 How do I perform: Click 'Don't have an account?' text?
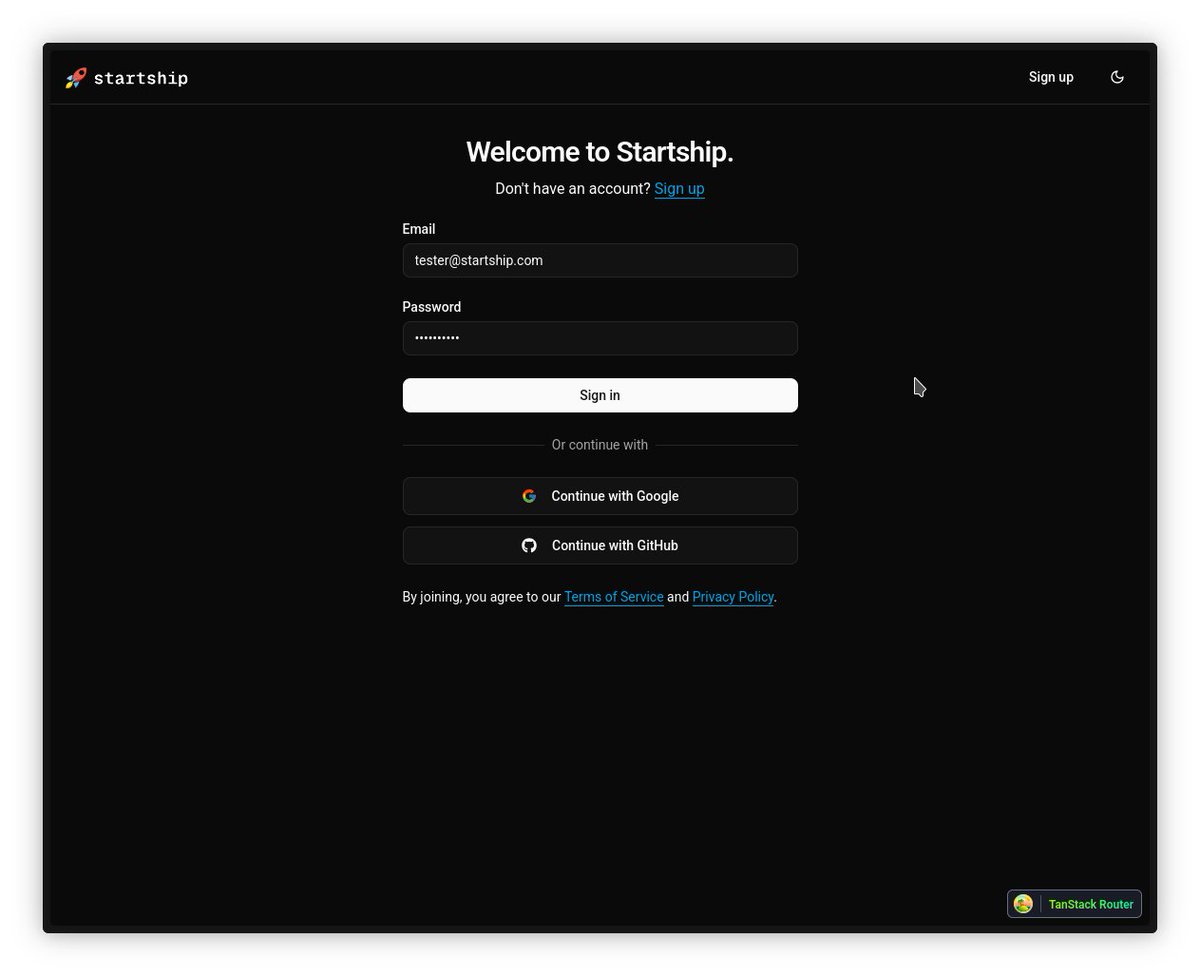573,188
